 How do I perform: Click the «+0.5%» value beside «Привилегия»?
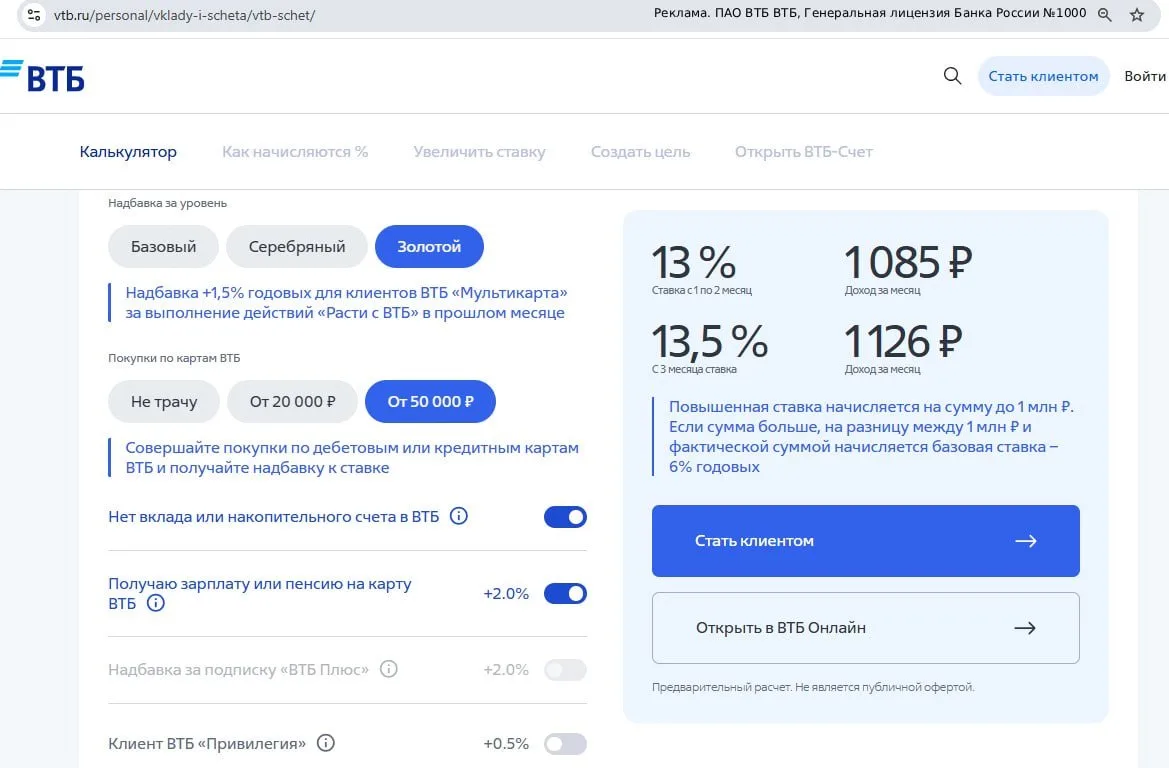coord(506,743)
